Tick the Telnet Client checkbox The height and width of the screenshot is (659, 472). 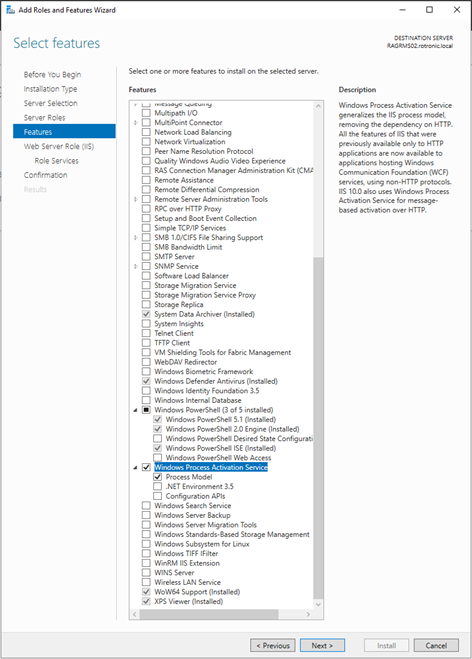(146, 333)
